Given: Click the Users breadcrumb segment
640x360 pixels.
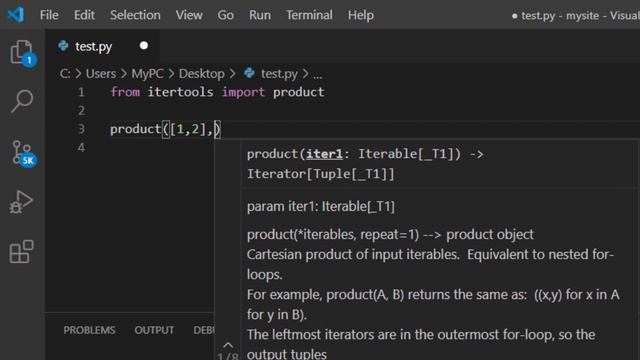Looking at the screenshot, I should click(x=101, y=73).
